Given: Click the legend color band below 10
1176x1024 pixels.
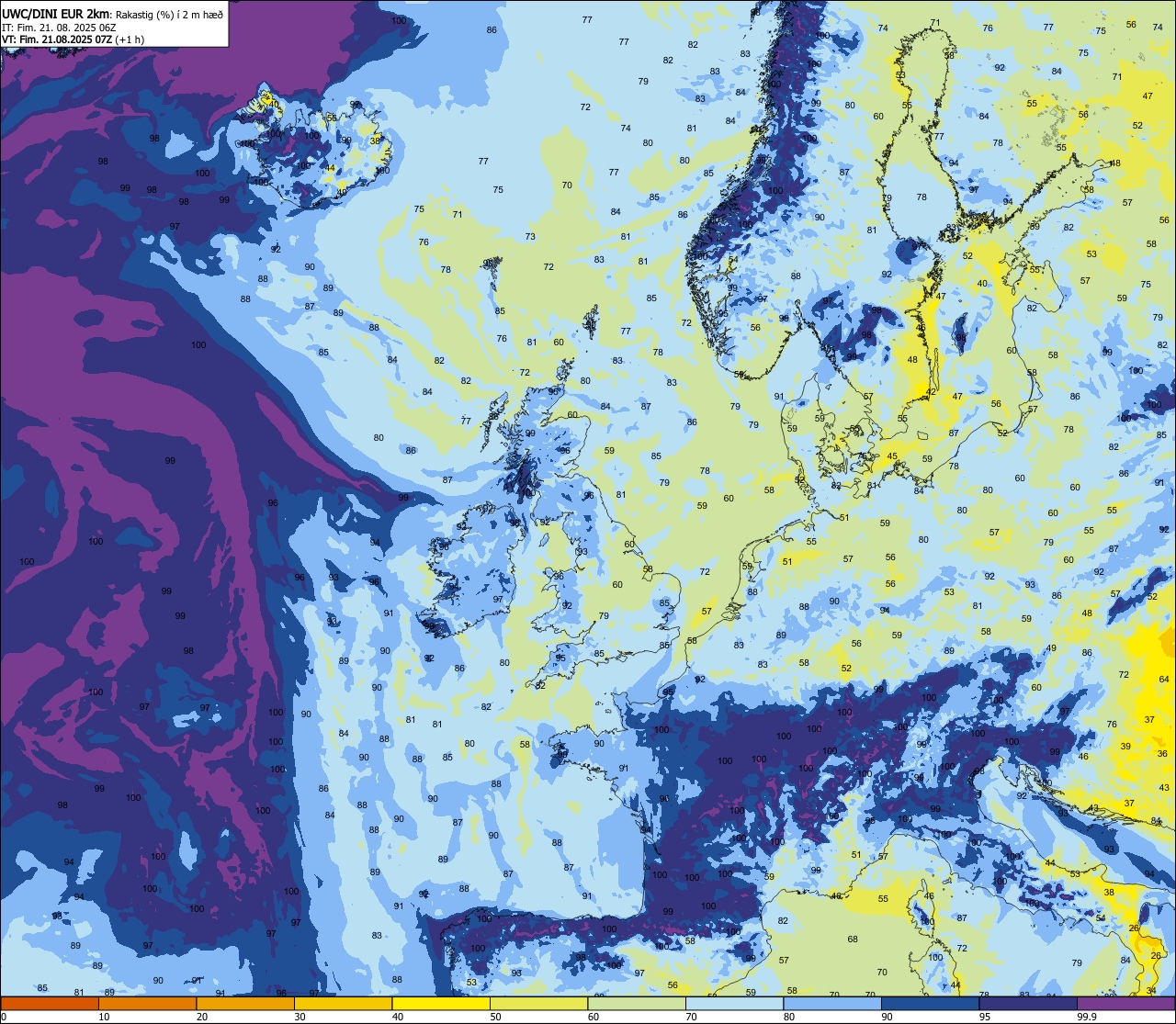Looking at the screenshot, I should click(50, 1004).
